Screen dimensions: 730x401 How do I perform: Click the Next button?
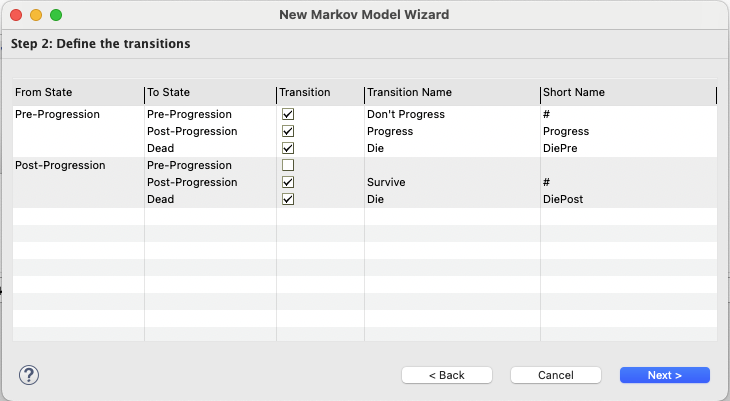click(x=664, y=375)
